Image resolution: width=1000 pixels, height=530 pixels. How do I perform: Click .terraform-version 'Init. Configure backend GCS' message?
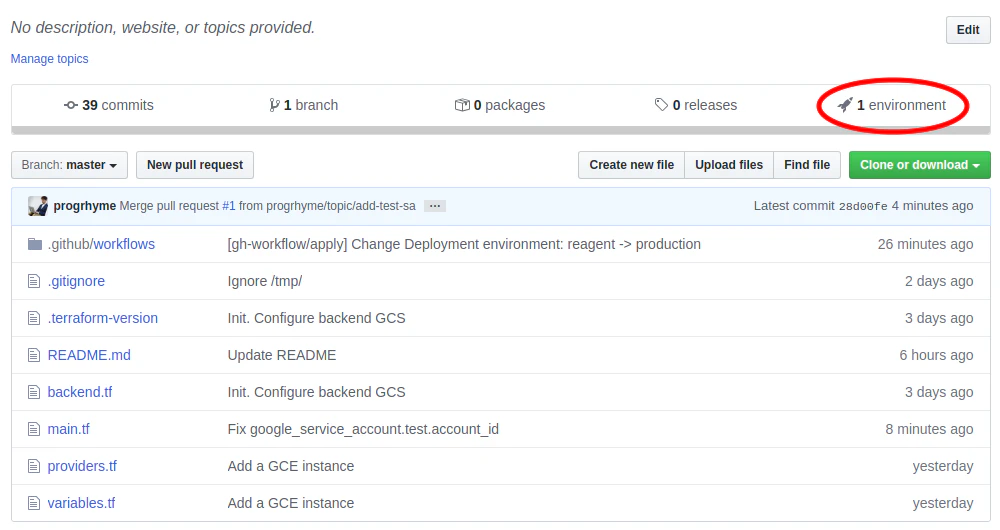coord(316,318)
